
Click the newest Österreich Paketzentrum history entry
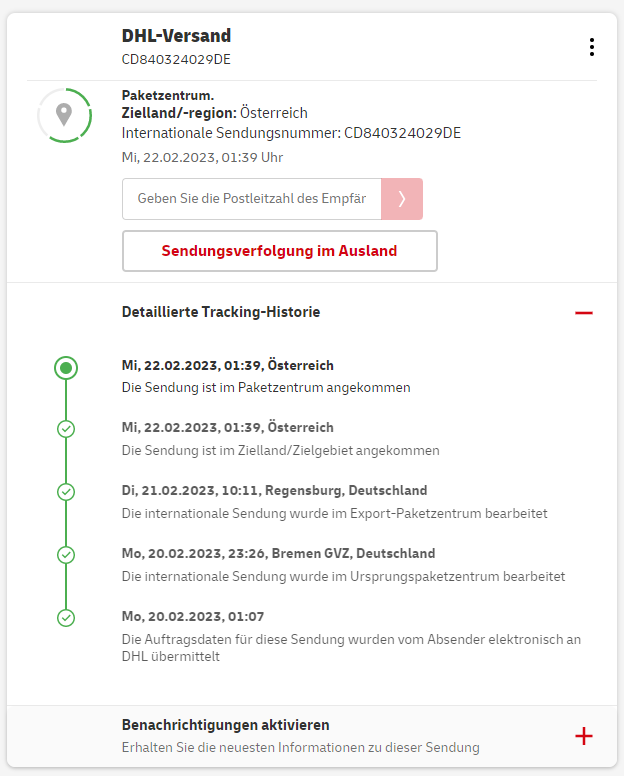point(228,366)
